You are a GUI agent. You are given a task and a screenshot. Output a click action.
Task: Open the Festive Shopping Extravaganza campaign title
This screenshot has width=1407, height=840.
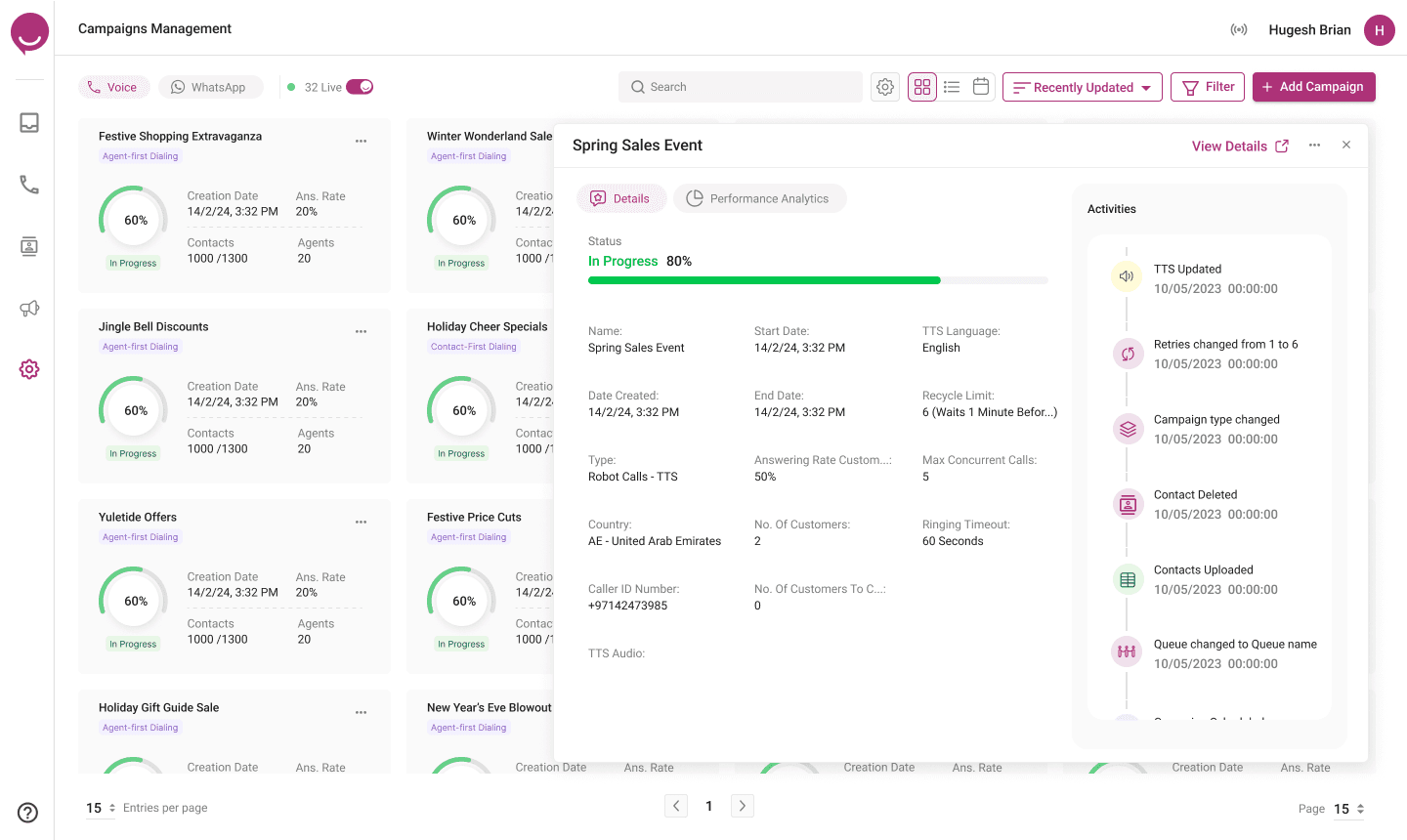(180, 137)
